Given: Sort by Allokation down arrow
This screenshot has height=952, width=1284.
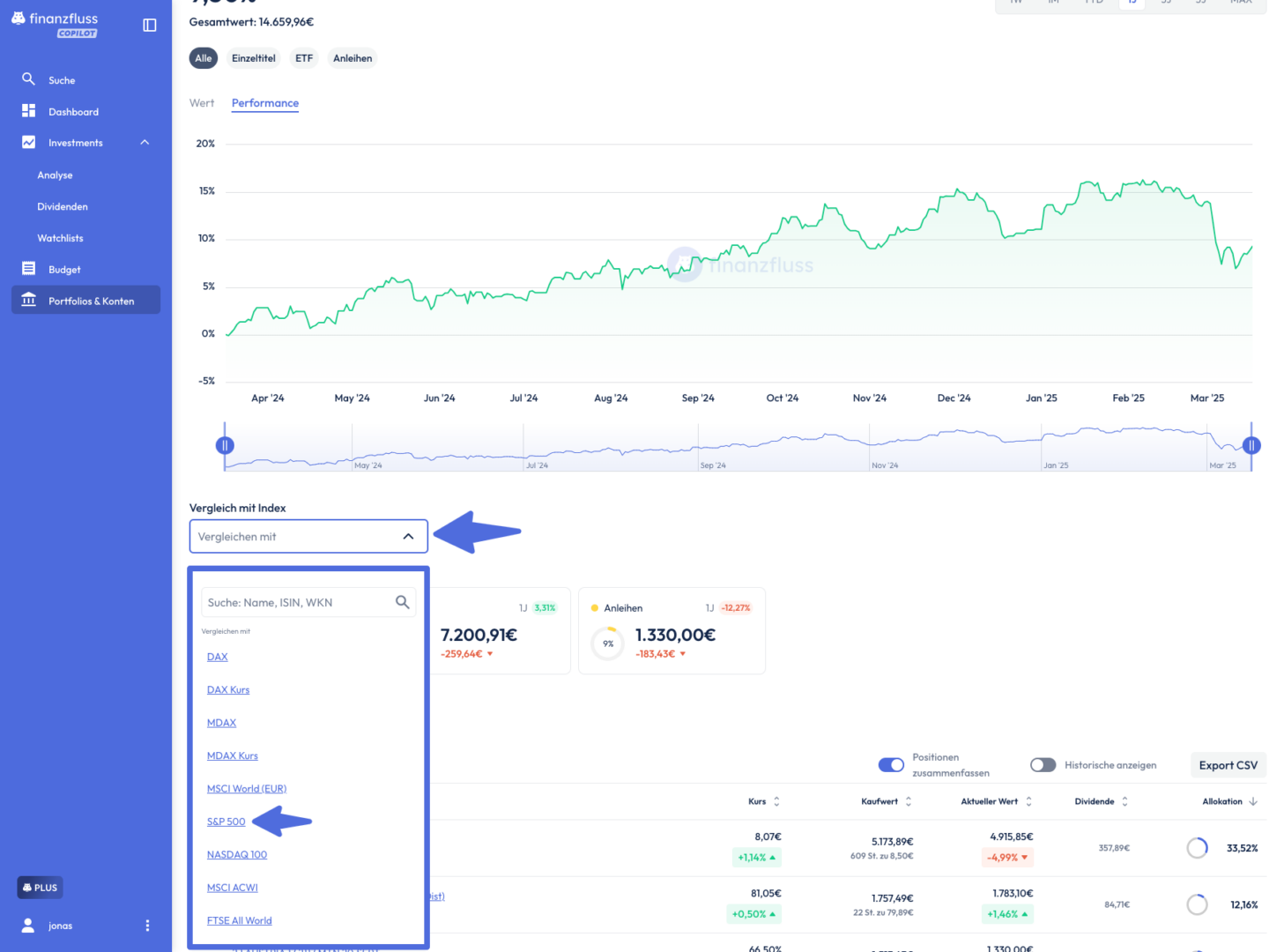Looking at the screenshot, I should click(x=1253, y=801).
